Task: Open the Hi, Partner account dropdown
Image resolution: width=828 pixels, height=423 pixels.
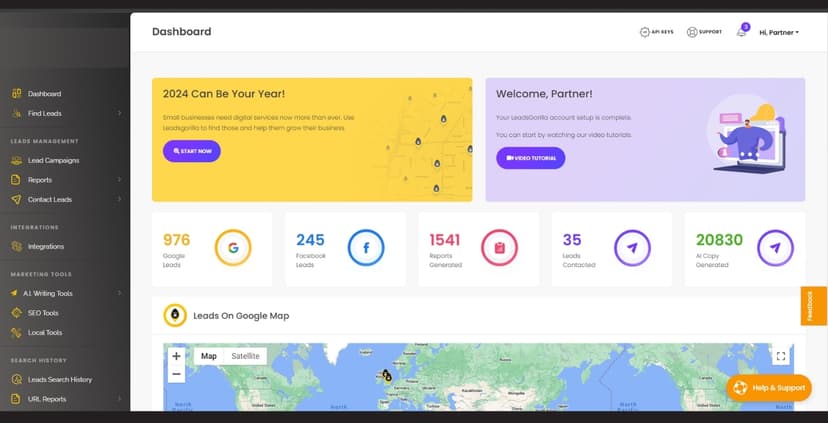Action: click(779, 32)
